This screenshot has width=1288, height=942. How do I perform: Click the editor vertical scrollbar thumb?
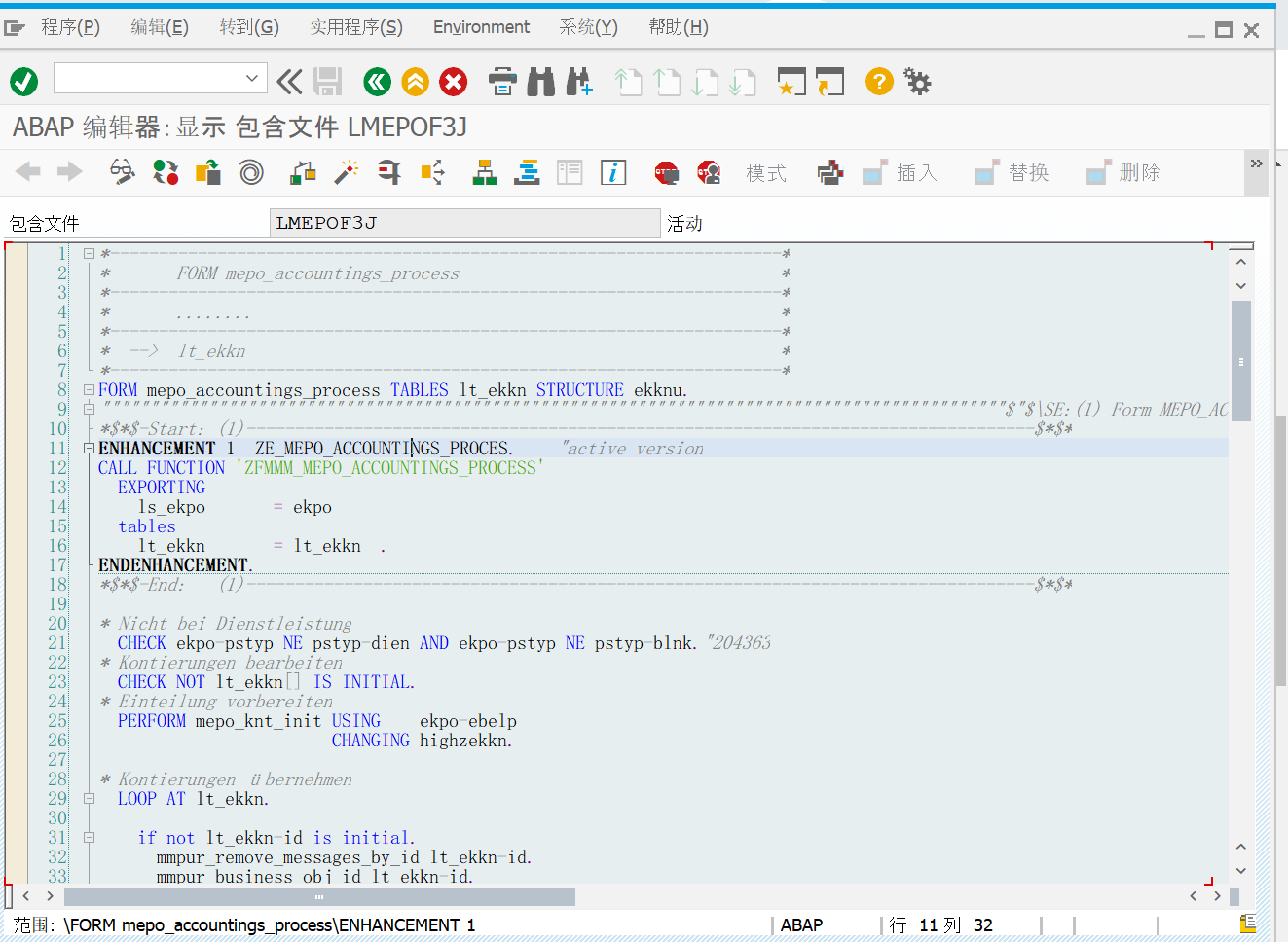(x=1240, y=360)
